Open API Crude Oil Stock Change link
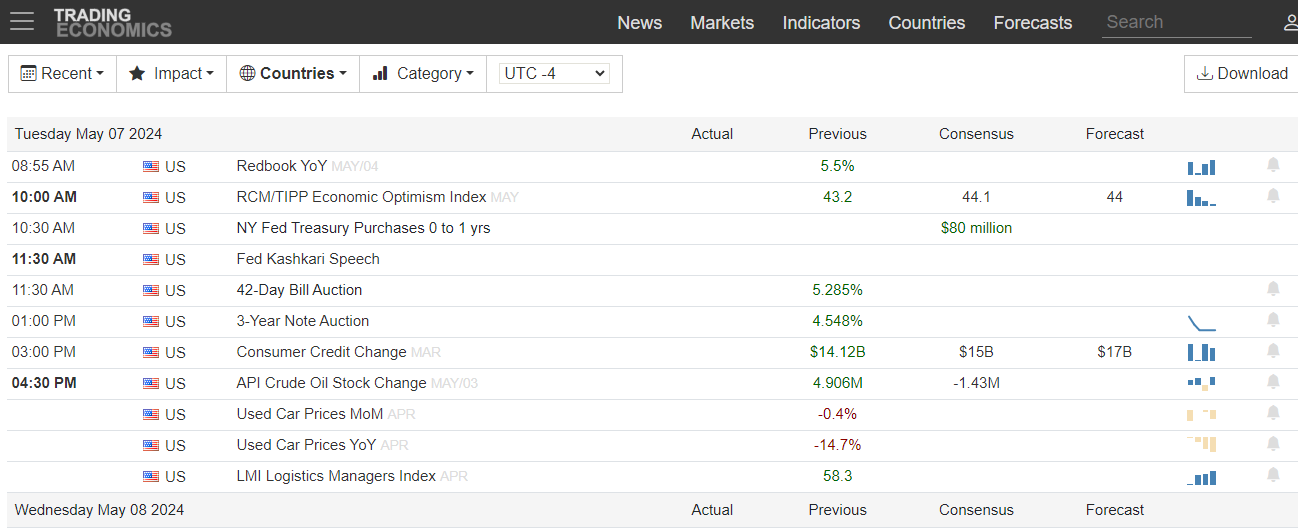The width and height of the screenshot is (1298, 528). tap(331, 383)
